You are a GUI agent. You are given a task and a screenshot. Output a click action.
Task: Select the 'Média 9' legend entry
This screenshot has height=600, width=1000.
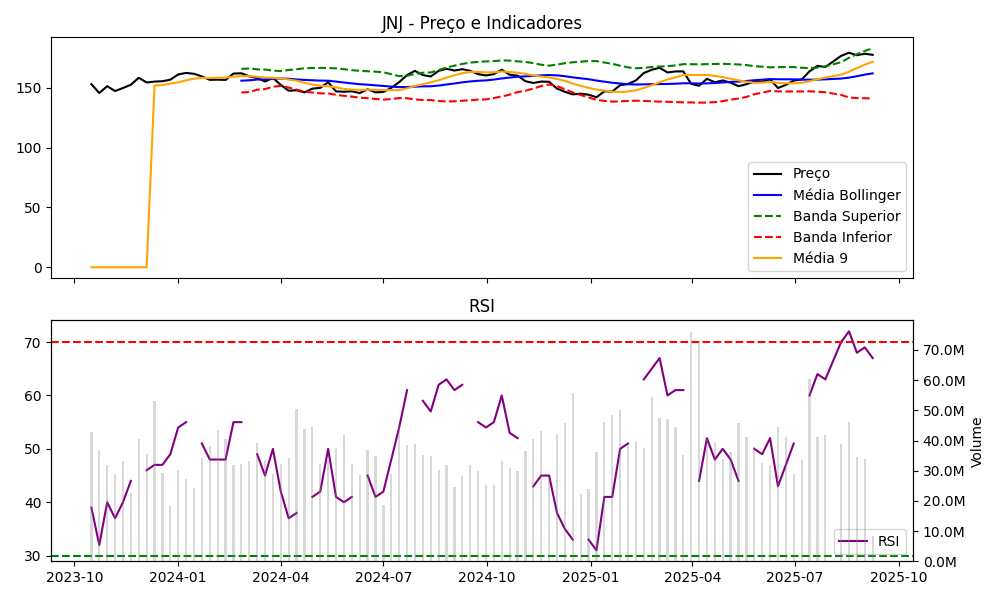click(x=822, y=260)
